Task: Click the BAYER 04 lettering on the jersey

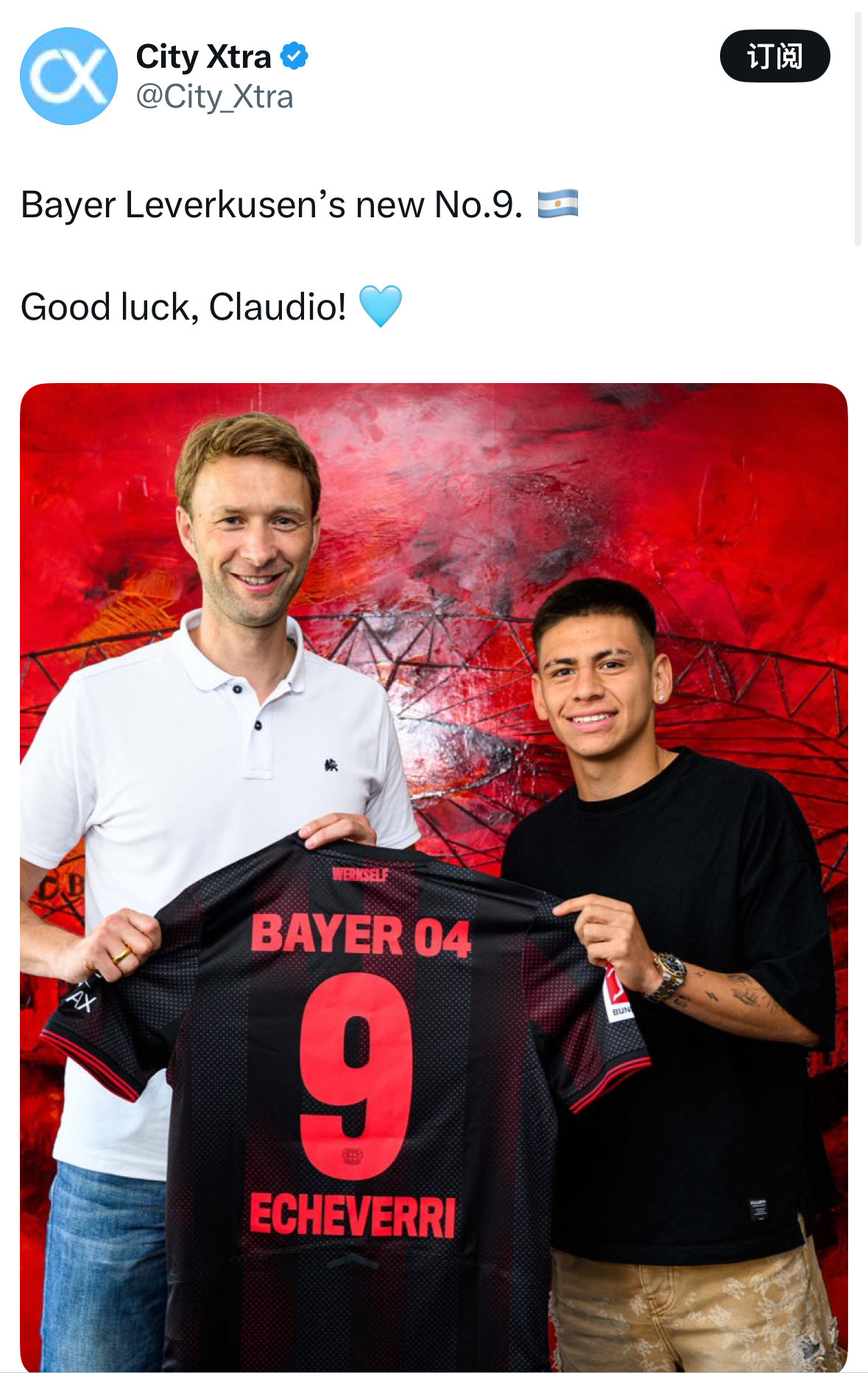Action: (x=361, y=935)
